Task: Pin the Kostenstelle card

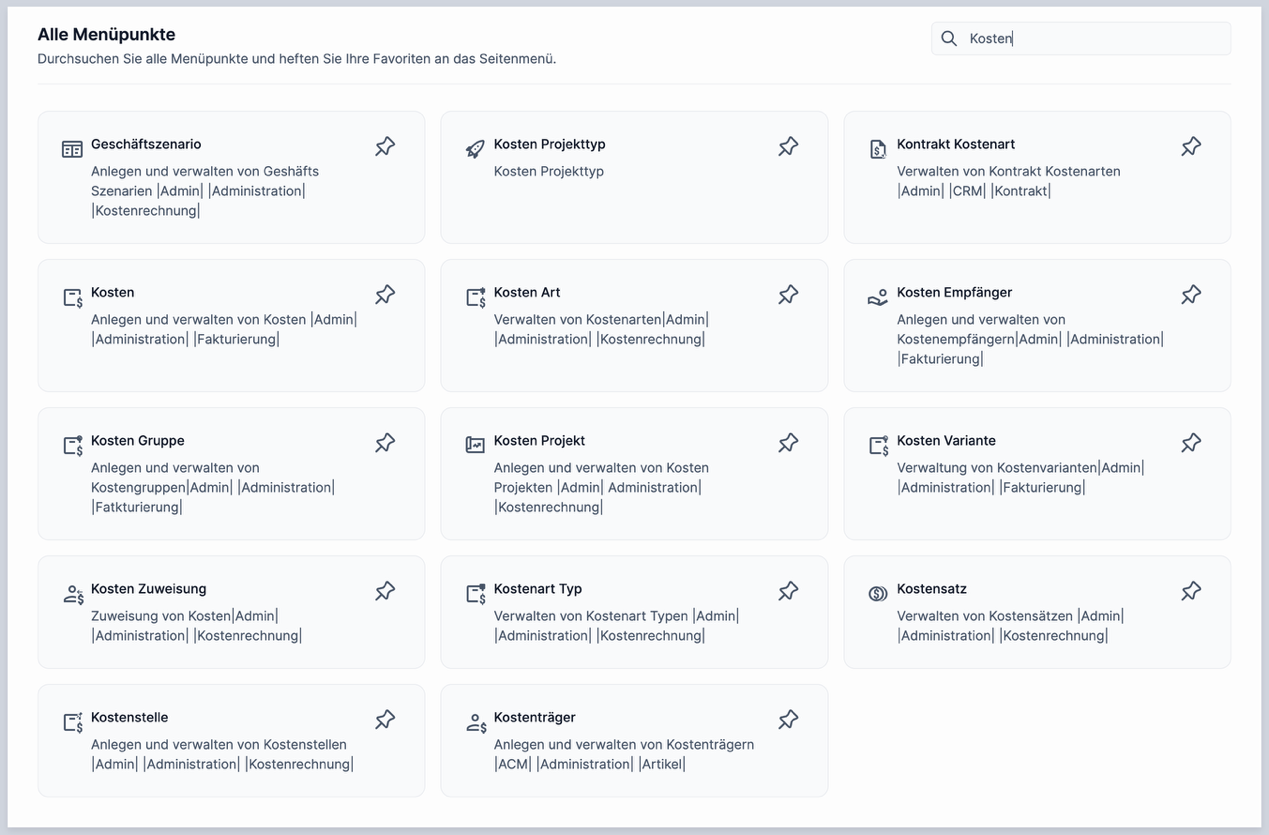Action: [385, 718]
